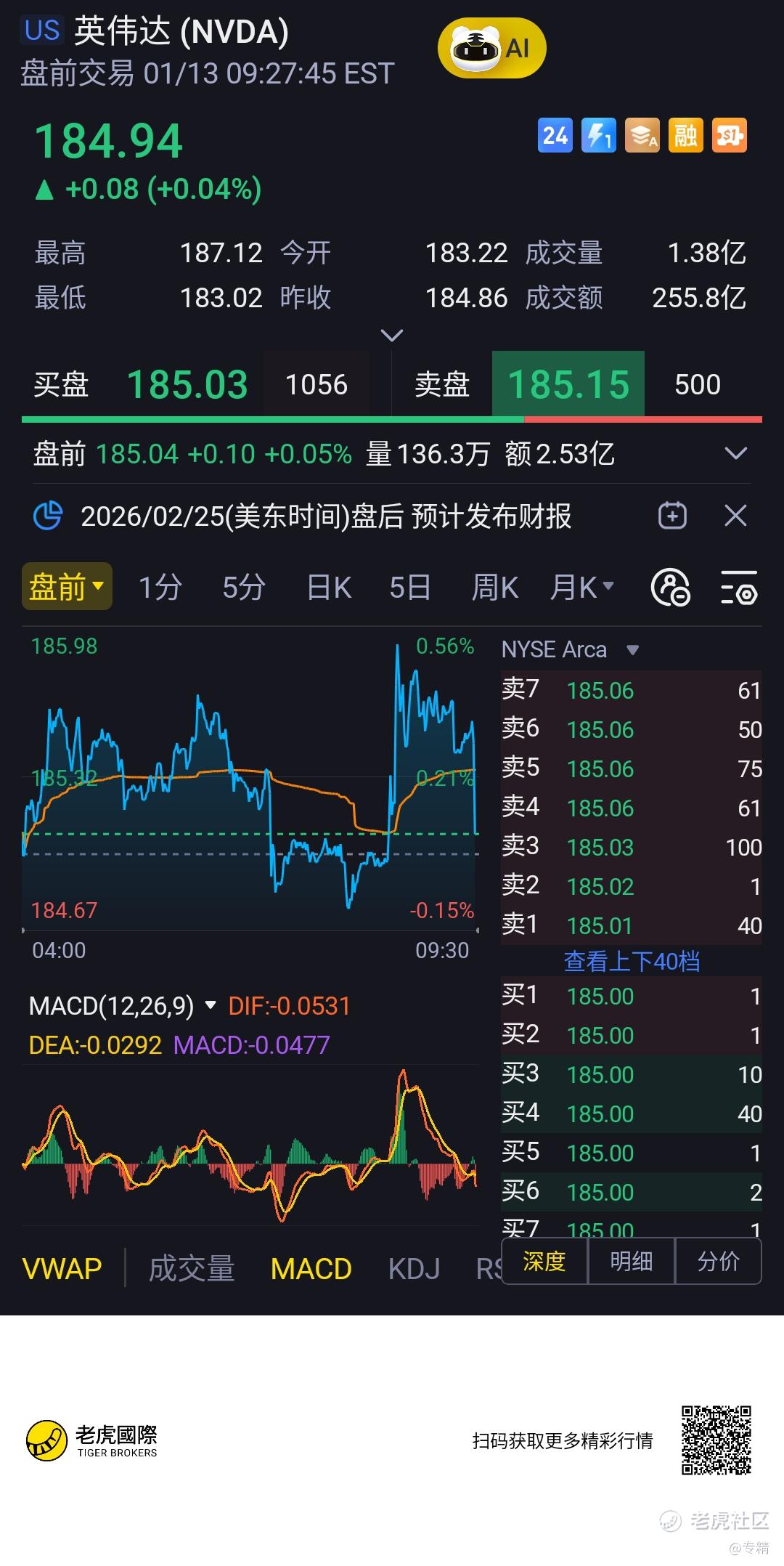
Task: Tap the bid size 1056
Action: (317, 384)
